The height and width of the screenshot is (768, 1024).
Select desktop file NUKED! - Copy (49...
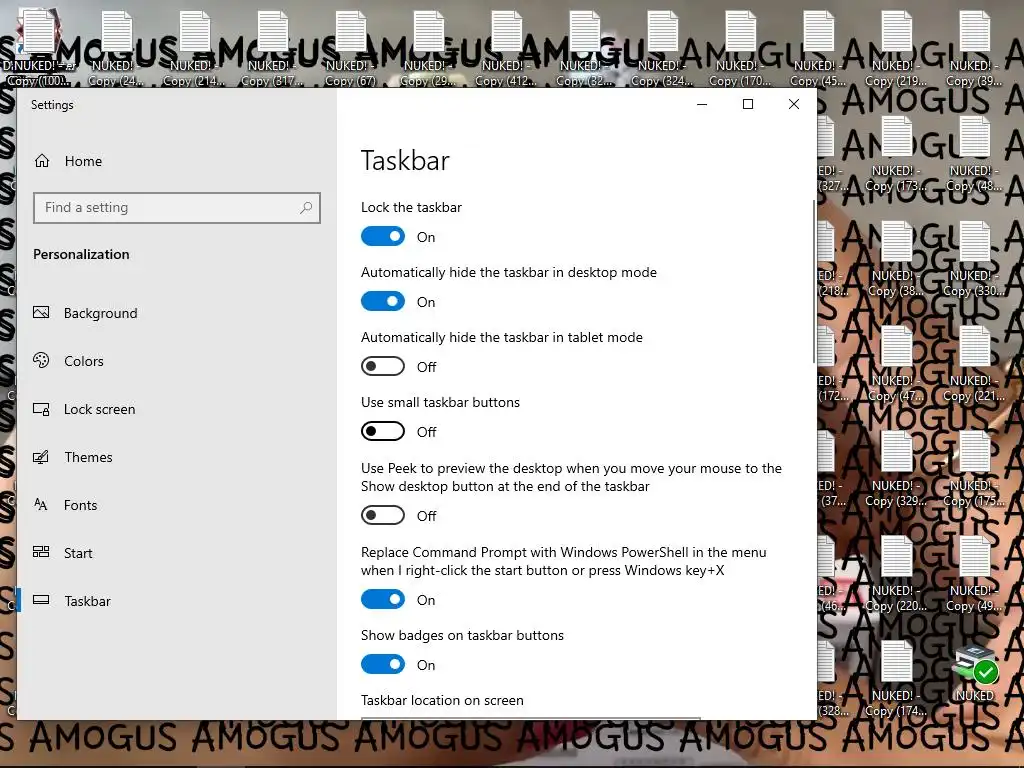(975, 575)
